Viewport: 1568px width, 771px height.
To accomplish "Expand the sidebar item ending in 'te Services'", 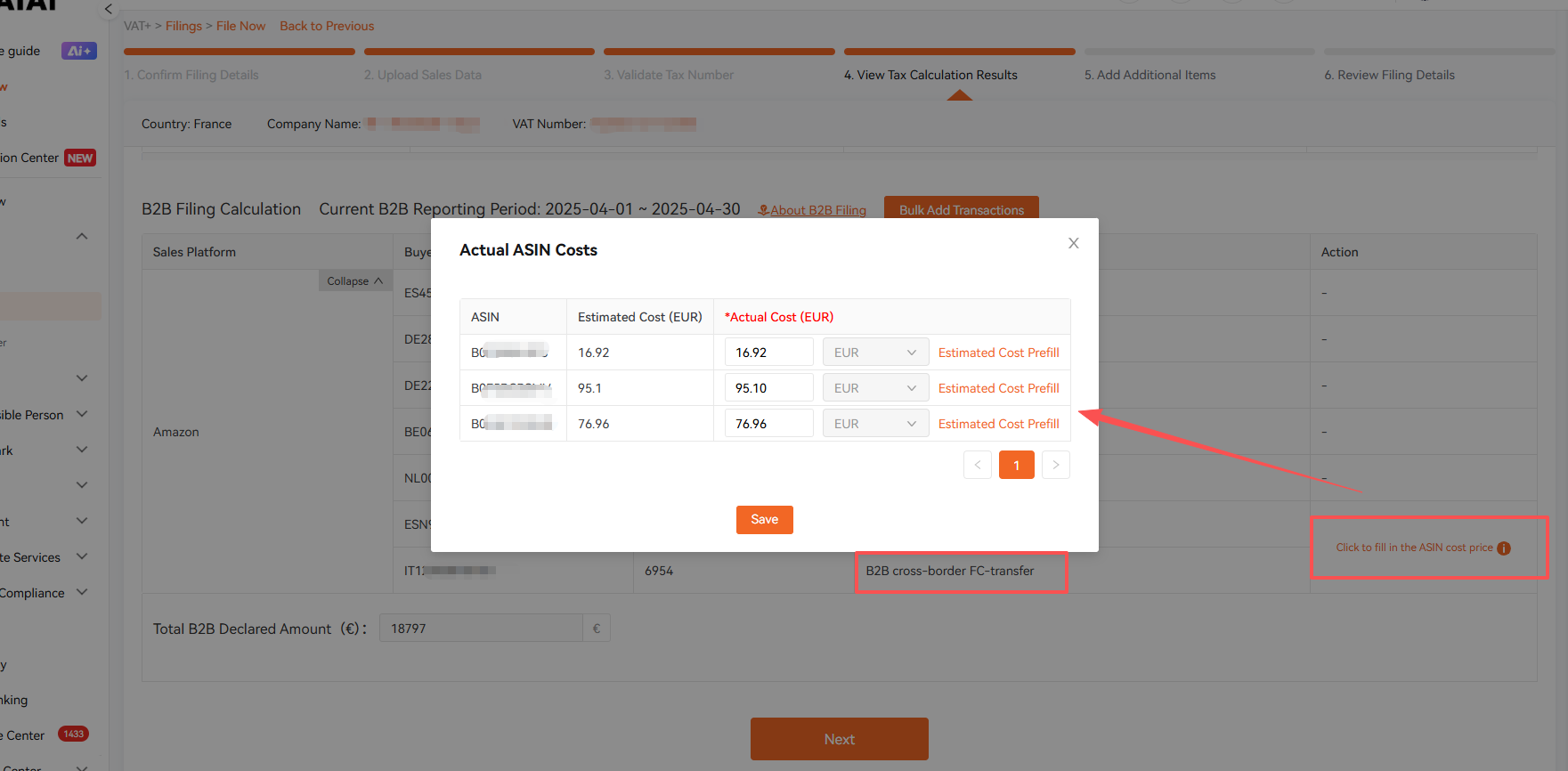I will point(82,556).
